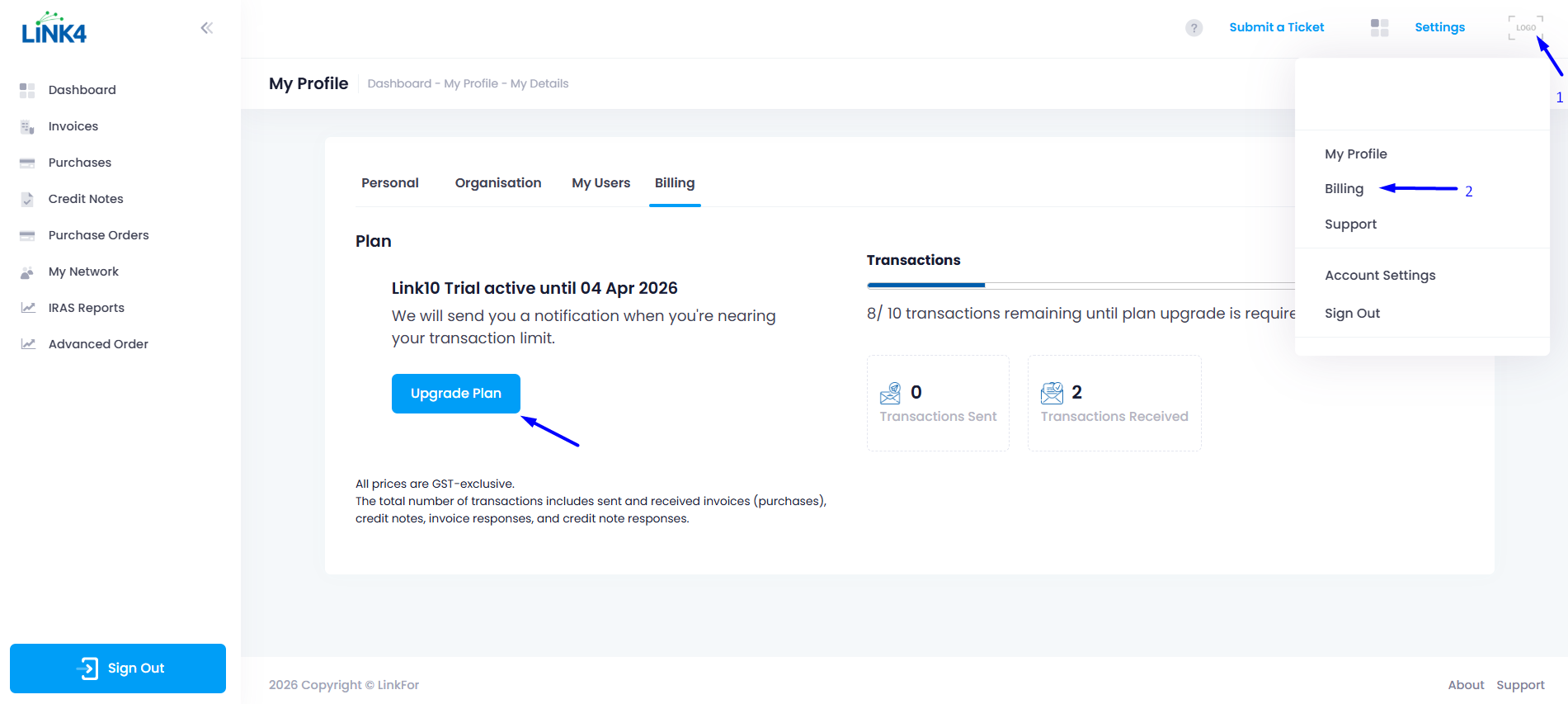Collapse the sidebar with double chevron
The height and width of the screenshot is (704, 1568).
tap(206, 28)
